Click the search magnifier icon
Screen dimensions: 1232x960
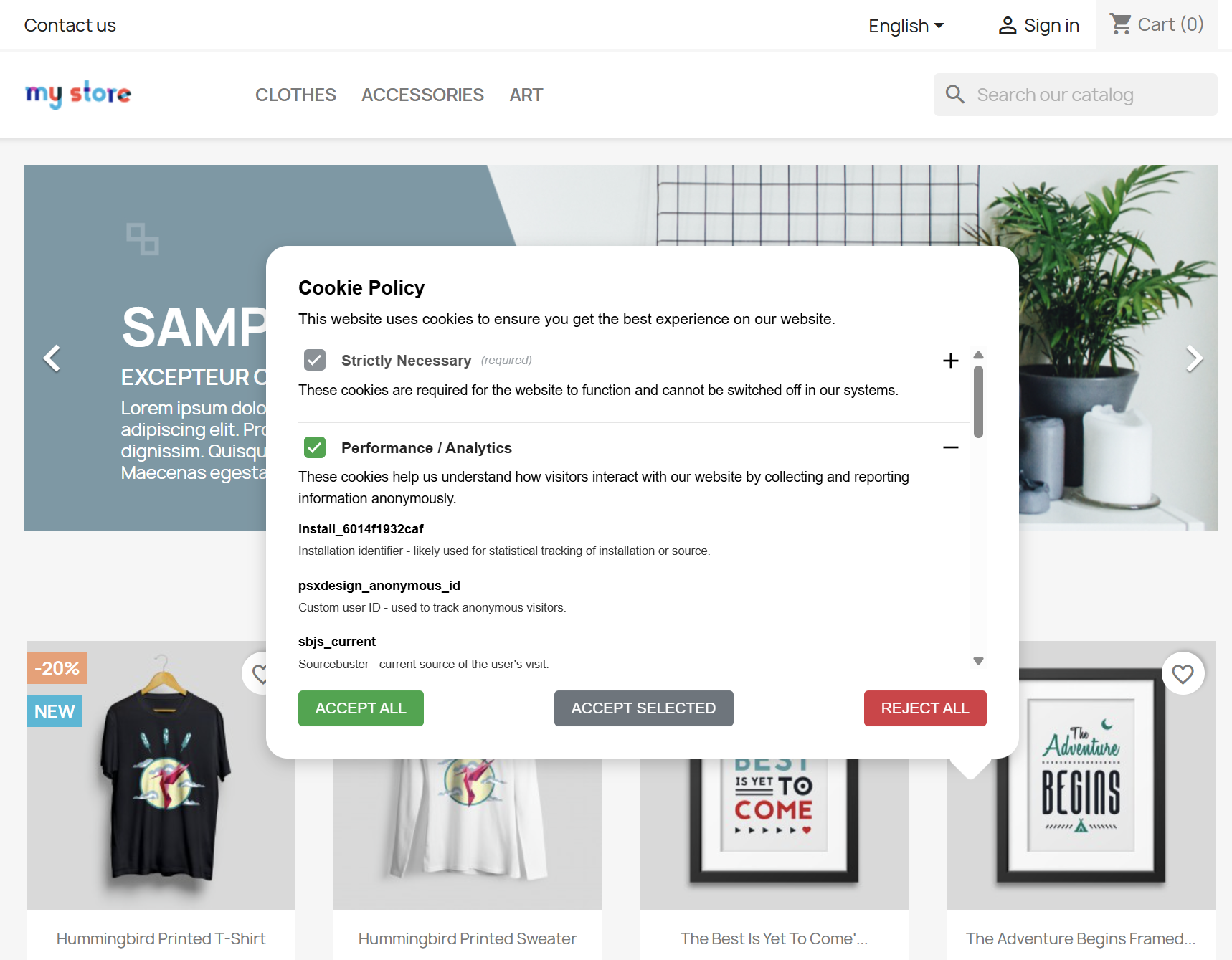pyautogui.click(x=955, y=94)
